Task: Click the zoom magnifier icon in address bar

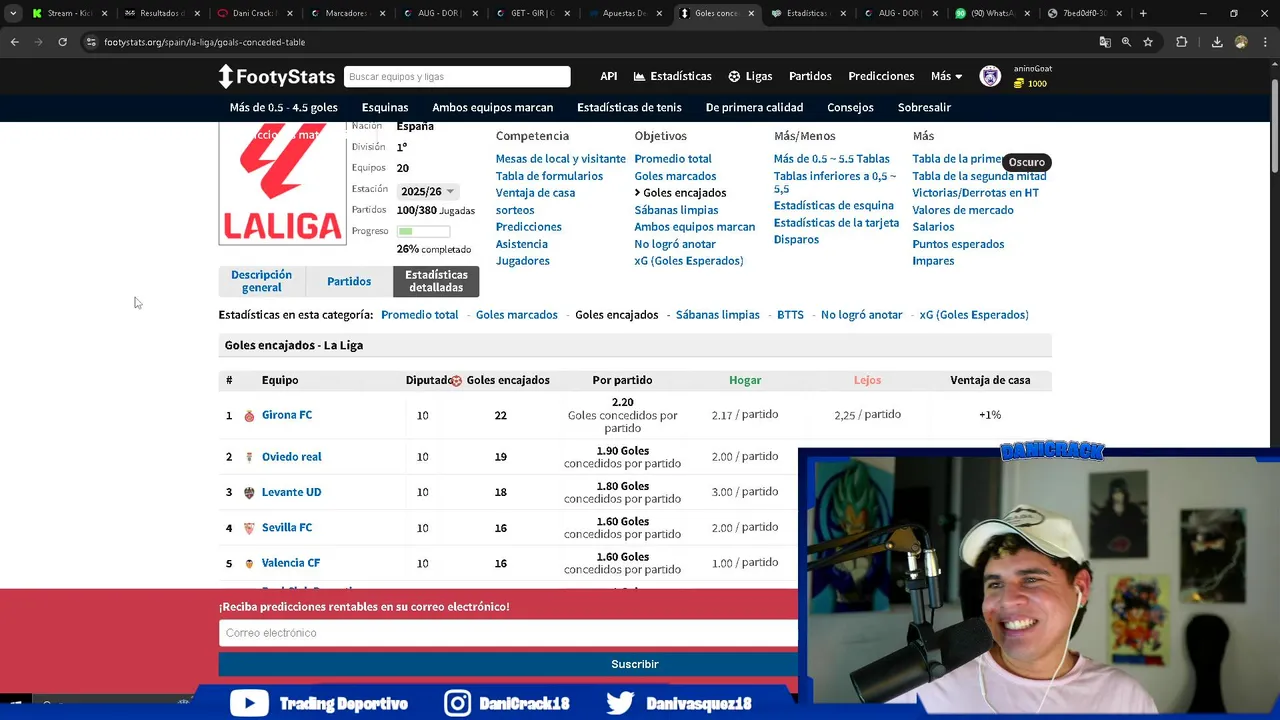Action: click(x=1126, y=42)
